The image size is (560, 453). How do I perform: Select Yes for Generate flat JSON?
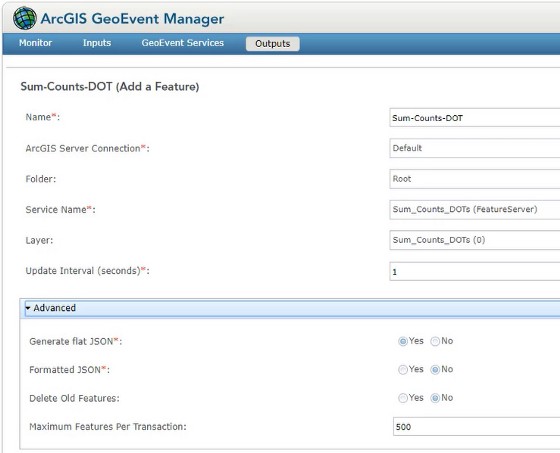tap(402, 342)
